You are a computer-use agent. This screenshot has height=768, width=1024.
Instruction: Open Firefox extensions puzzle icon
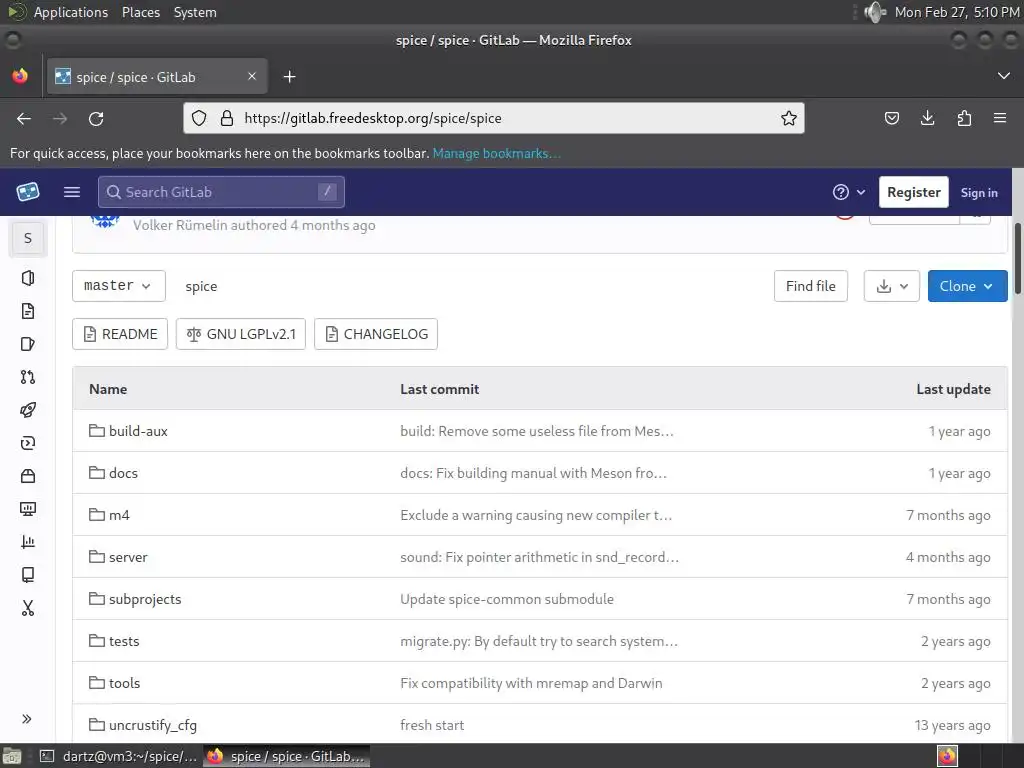pos(964,118)
